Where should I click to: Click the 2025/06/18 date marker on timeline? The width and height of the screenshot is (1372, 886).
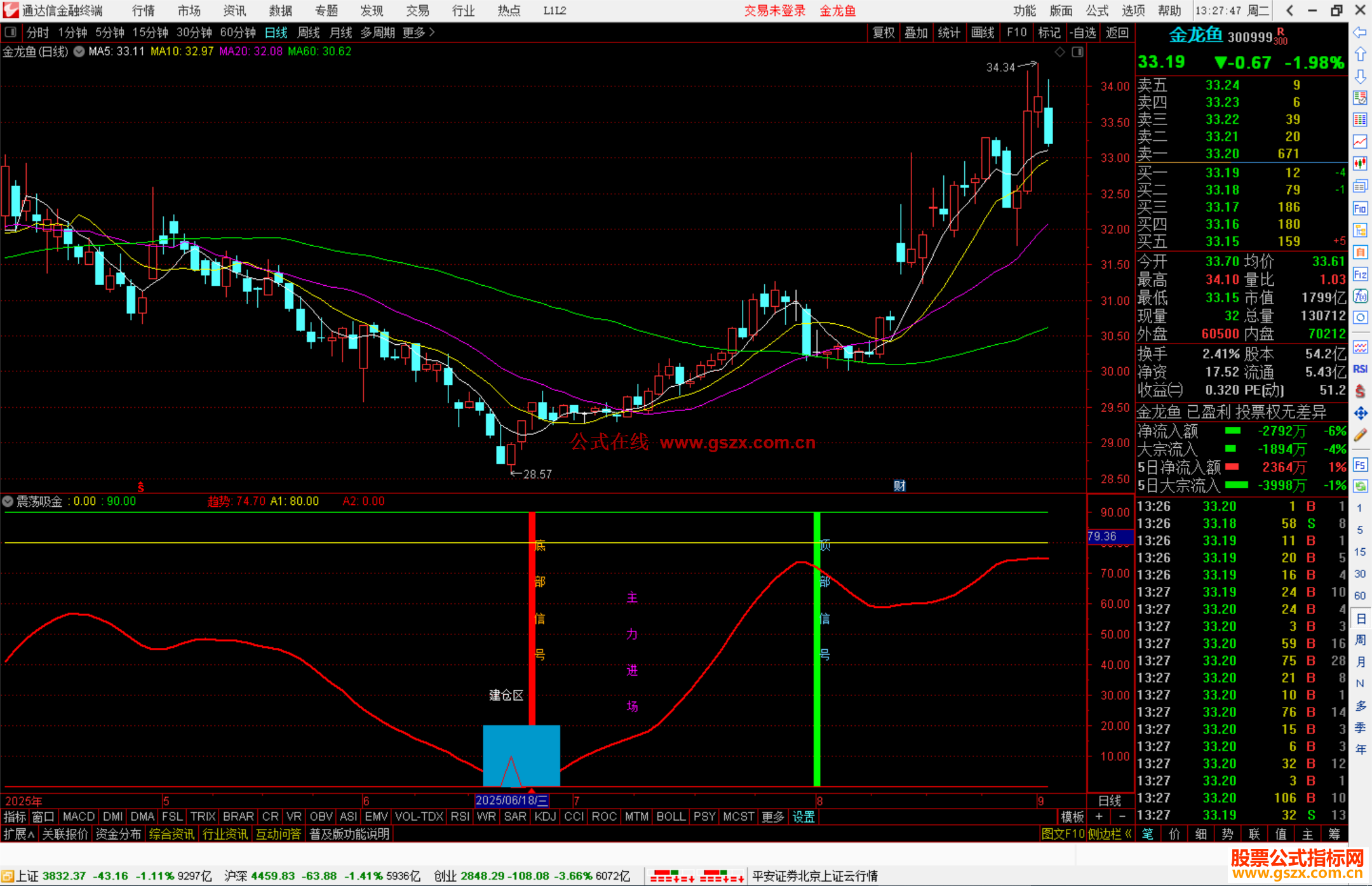512,800
